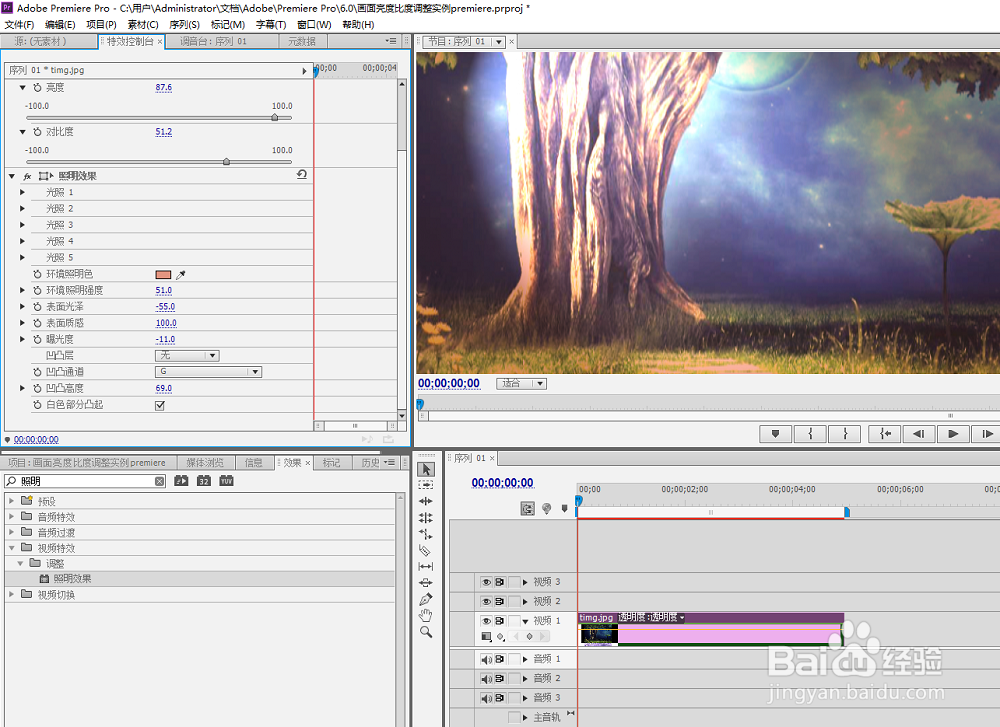
Task: Select the Pen tool
Action: click(x=426, y=599)
